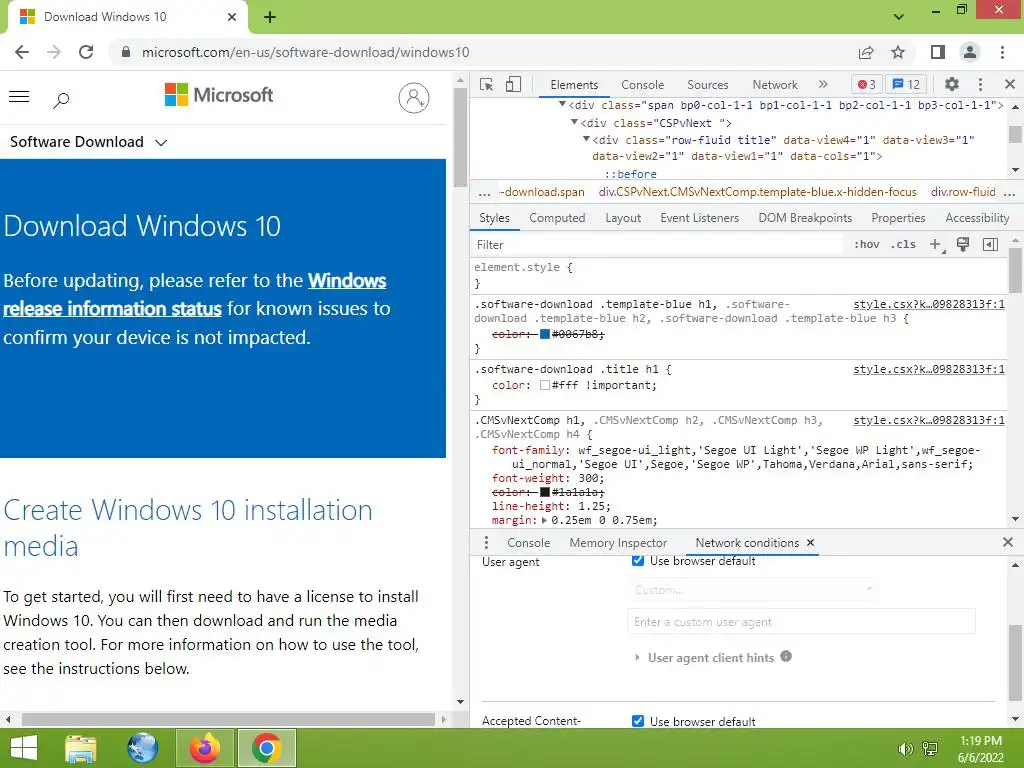Open DevTools settings gear

click(952, 84)
